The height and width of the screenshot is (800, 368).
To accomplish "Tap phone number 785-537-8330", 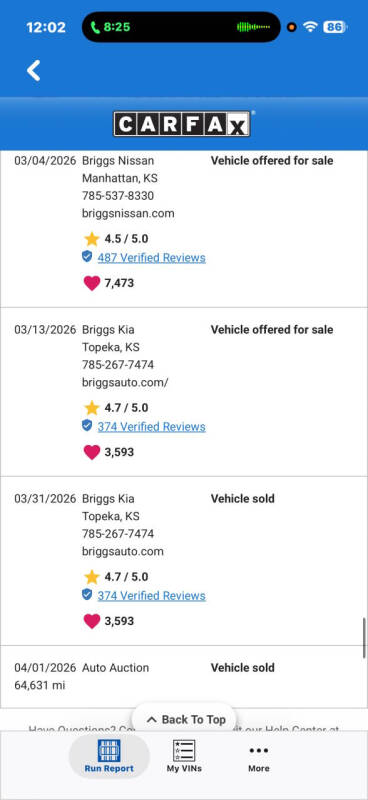I will pos(118,196).
